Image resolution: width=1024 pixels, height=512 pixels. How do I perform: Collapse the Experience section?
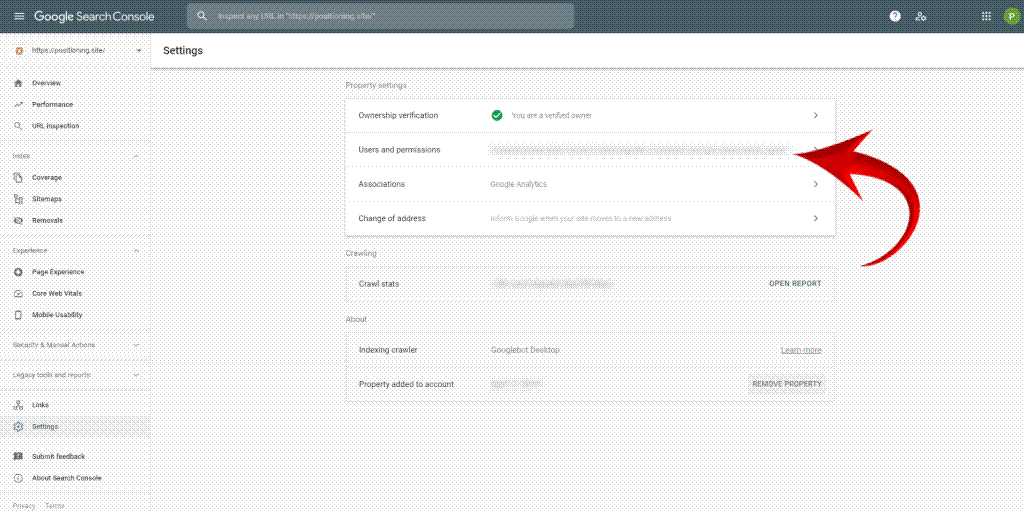click(x=136, y=250)
